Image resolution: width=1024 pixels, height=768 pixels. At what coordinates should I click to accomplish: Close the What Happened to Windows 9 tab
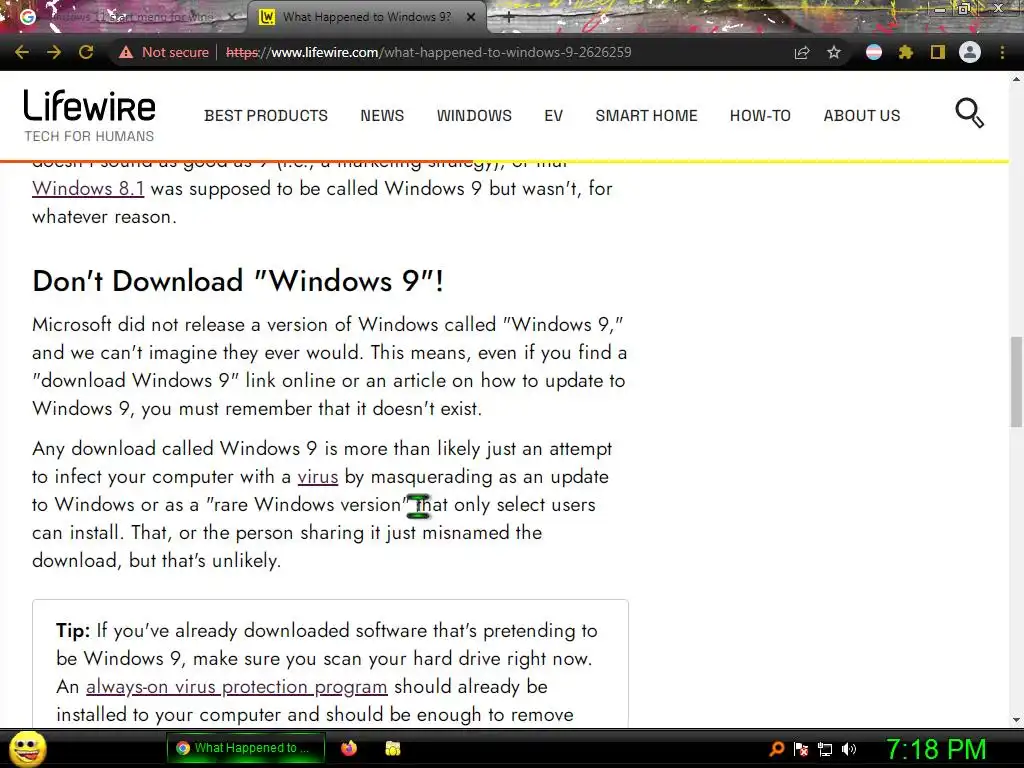[x=471, y=18]
